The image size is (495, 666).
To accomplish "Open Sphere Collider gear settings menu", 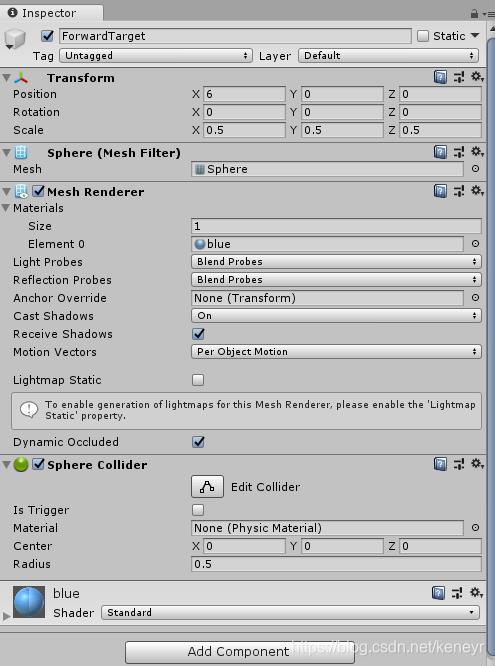I will [x=477, y=464].
